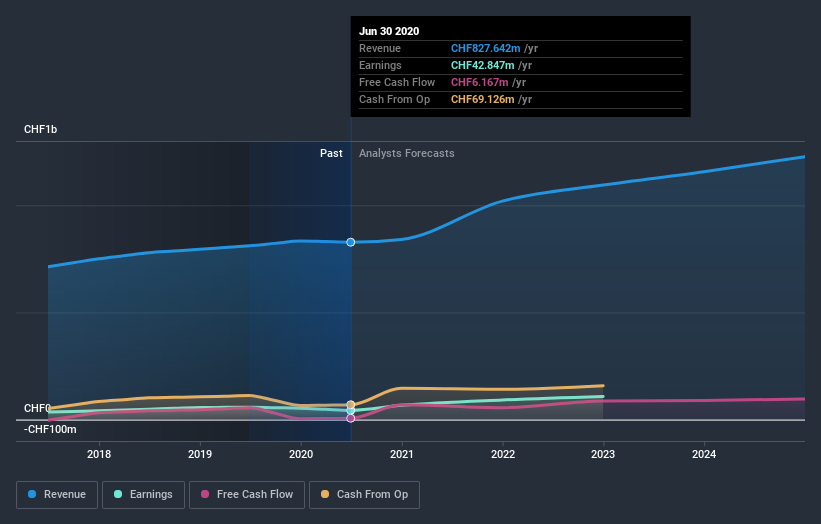
Task: Click the teal Earnings data point marker
Action: tap(351, 411)
